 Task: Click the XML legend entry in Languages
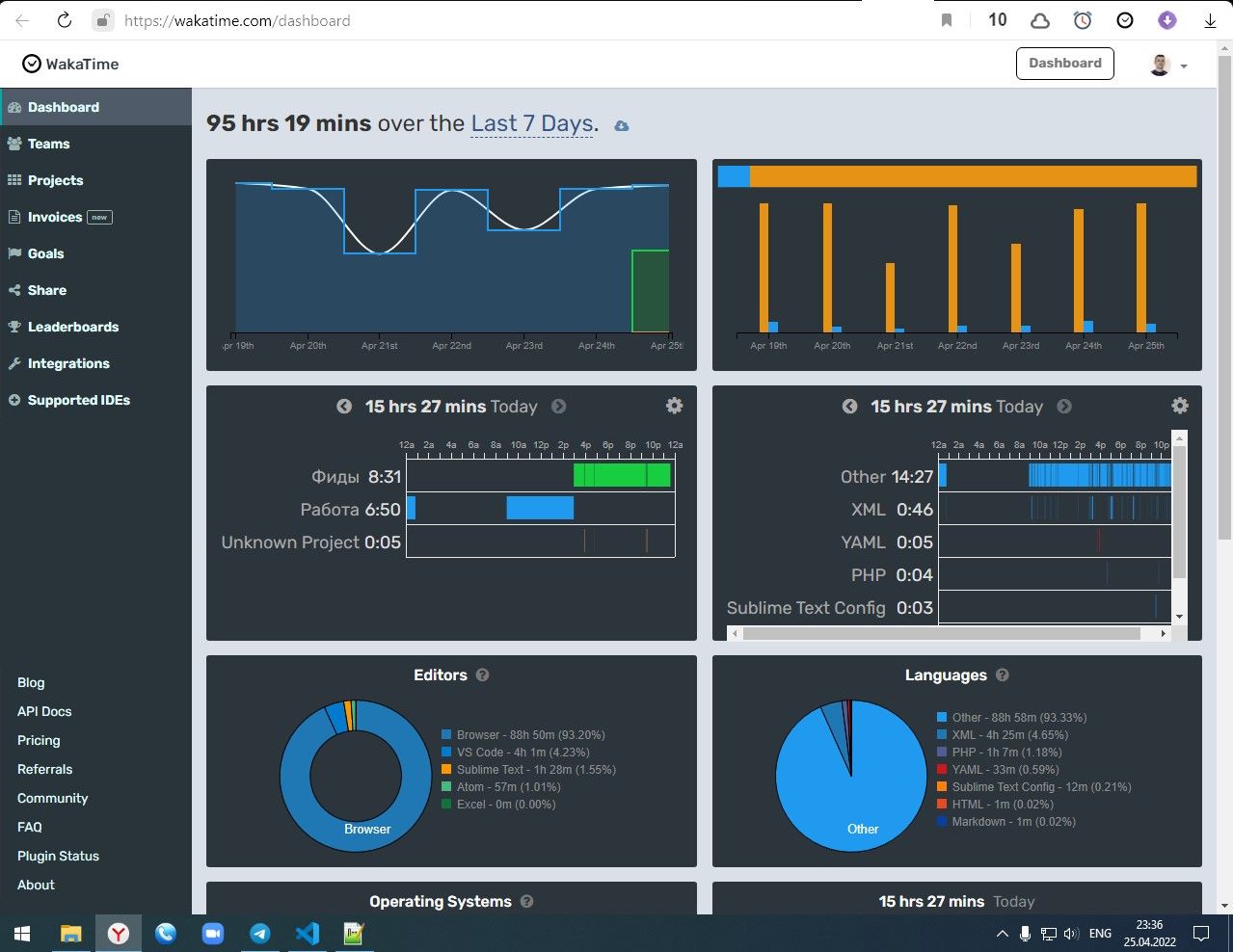click(1003, 735)
